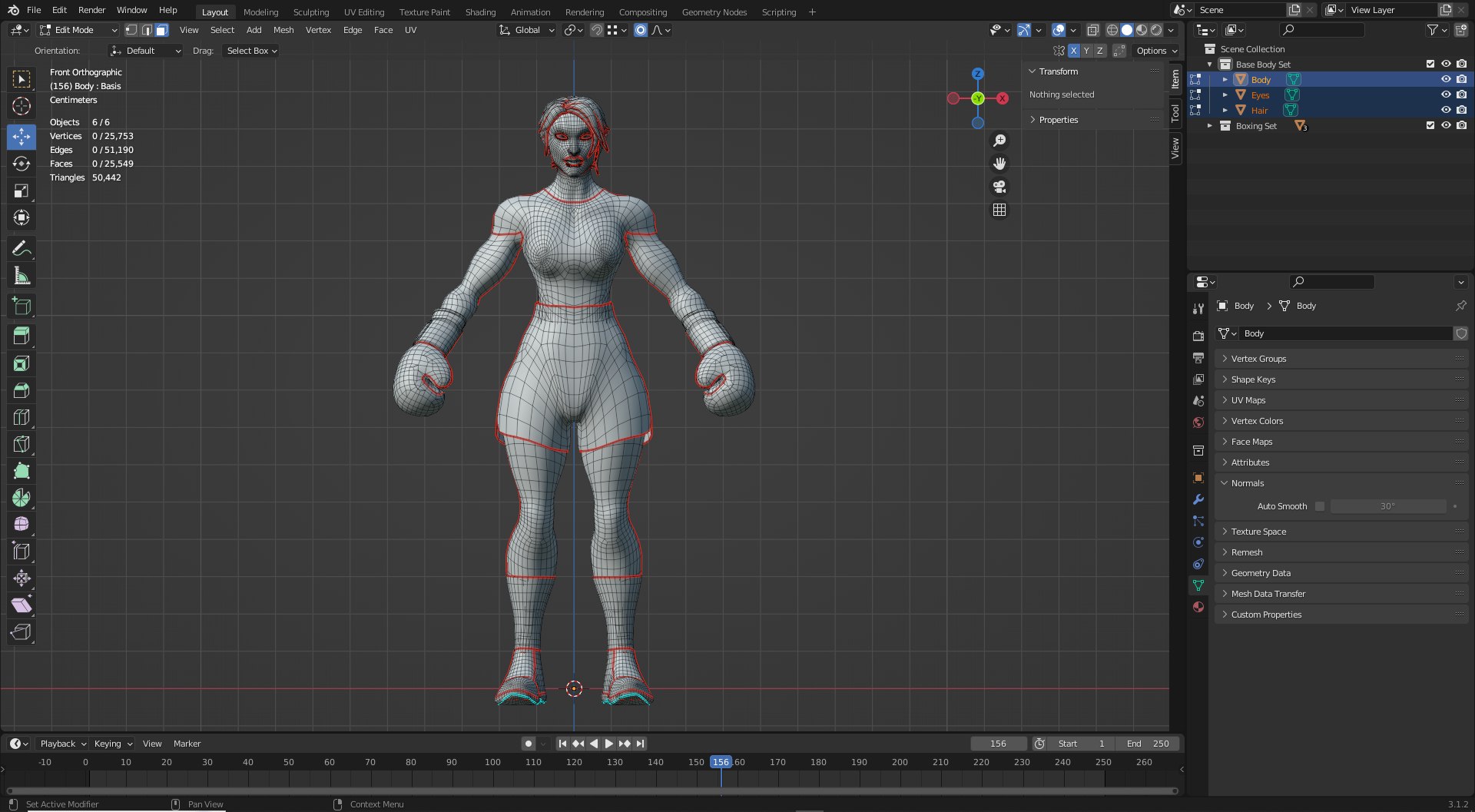Enable edge select mode
This screenshot has width=1475, height=812.
(x=147, y=30)
